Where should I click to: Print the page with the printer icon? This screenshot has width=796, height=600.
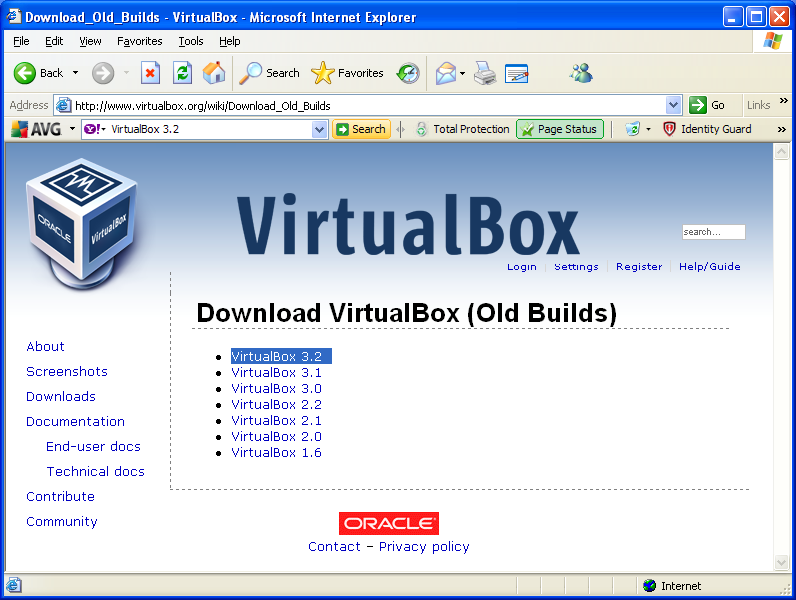(x=485, y=73)
